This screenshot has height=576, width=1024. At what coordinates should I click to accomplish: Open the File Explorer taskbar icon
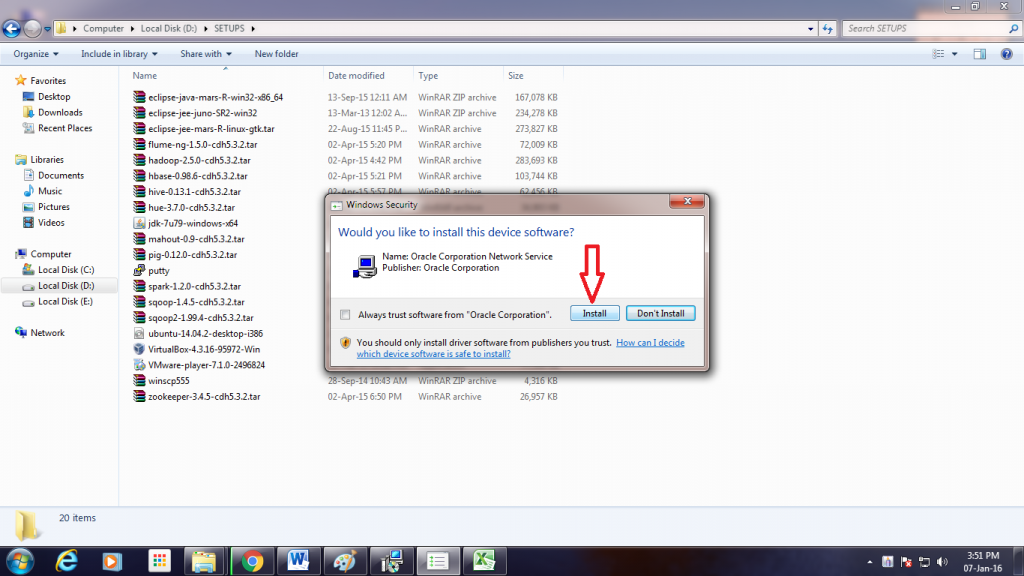click(x=204, y=562)
